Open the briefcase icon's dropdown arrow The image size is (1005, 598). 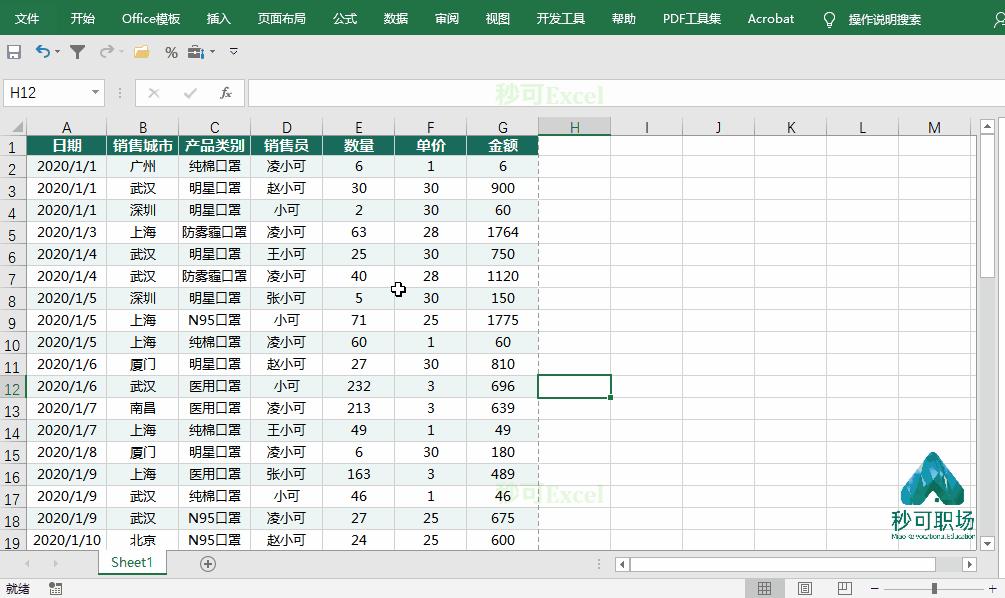click(212, 52)
